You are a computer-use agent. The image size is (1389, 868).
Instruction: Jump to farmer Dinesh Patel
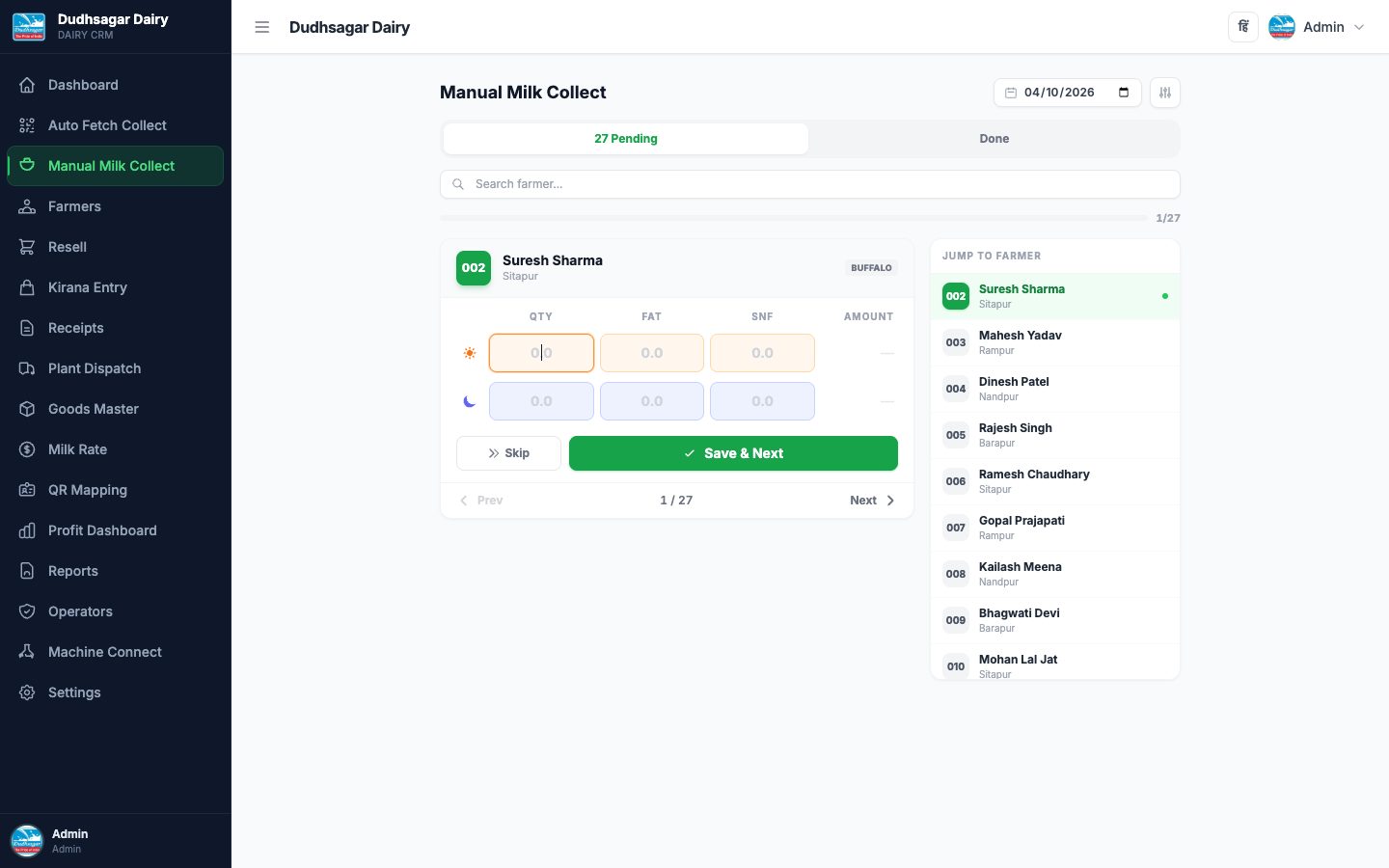pos(1055,389)
